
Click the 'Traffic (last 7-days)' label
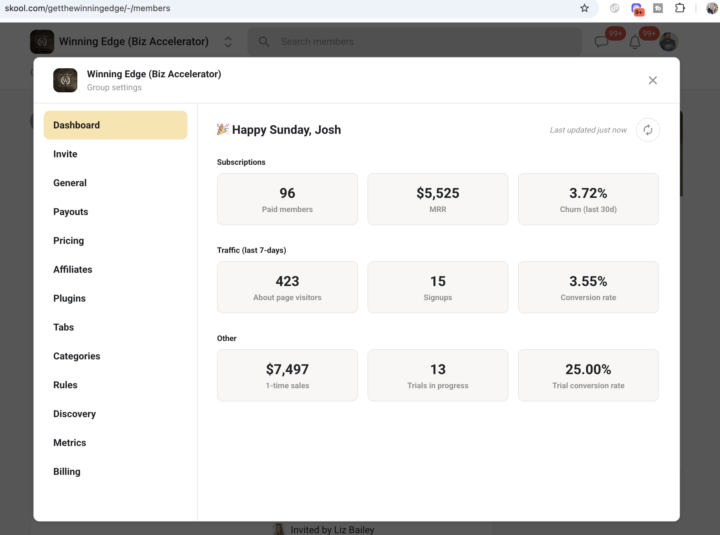point(252,250)
